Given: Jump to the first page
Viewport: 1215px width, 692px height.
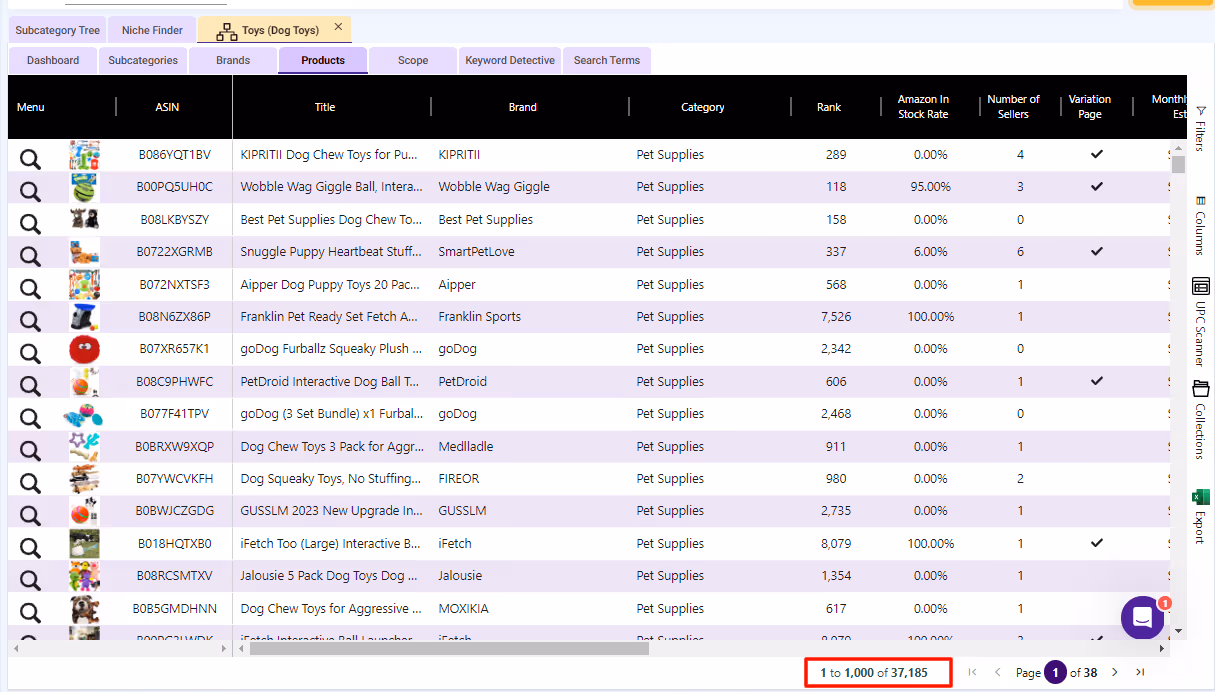Looking at the screenshot, I should 972,673.
